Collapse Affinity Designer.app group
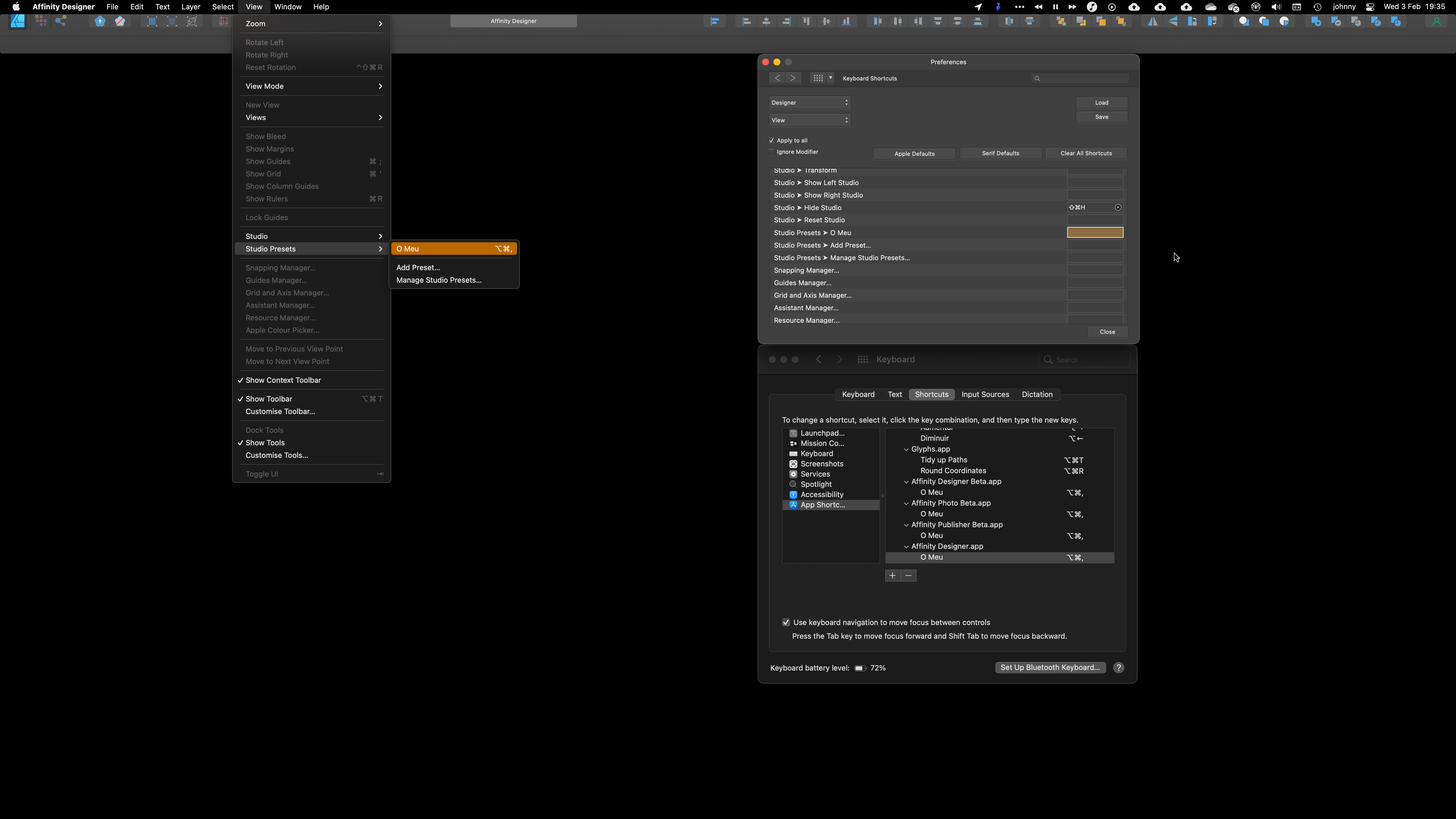Viewport: 1456px width, 819px height. [x=907, y=547]
